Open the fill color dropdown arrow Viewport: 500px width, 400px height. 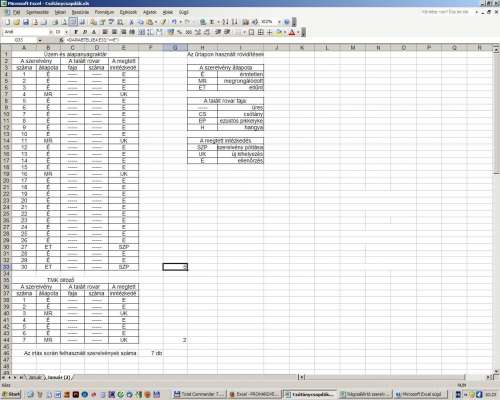(284, 32)
